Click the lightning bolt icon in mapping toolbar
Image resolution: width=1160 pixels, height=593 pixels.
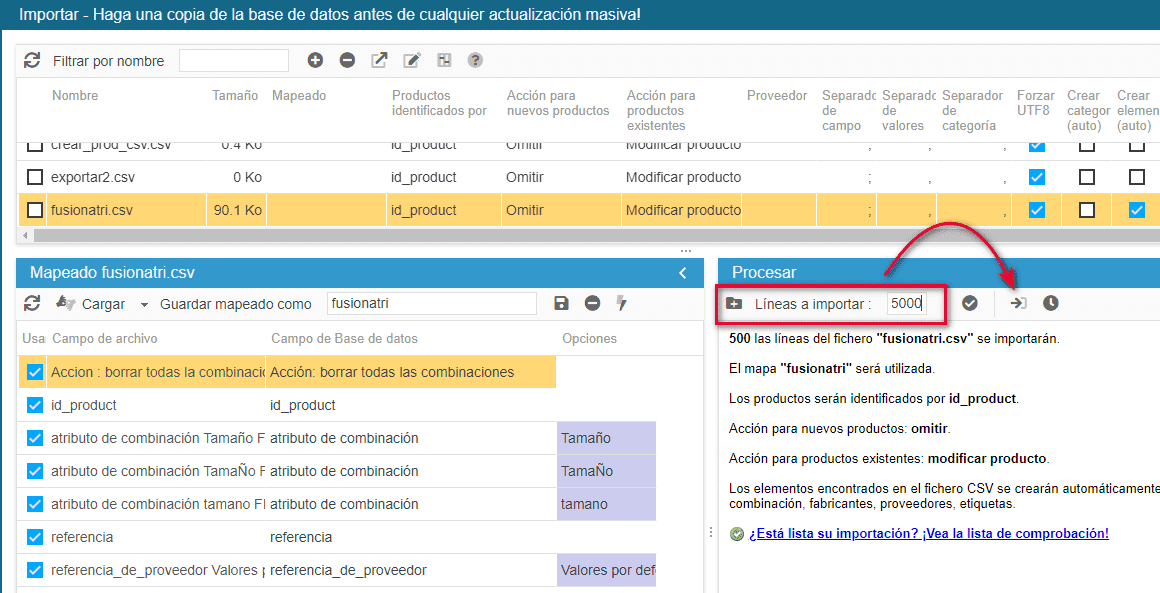pos(621,303)
